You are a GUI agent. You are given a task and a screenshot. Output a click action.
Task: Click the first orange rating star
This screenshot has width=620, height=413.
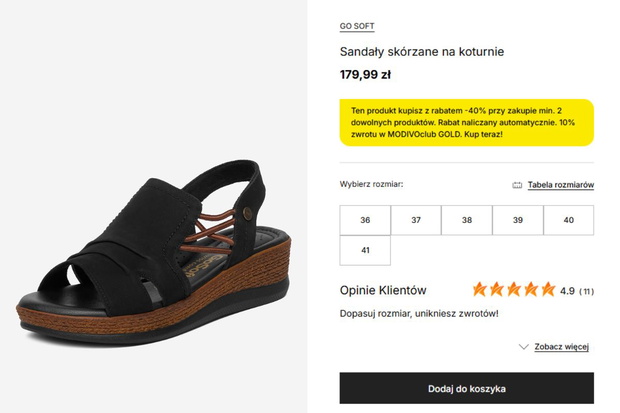tap(479, 289)
